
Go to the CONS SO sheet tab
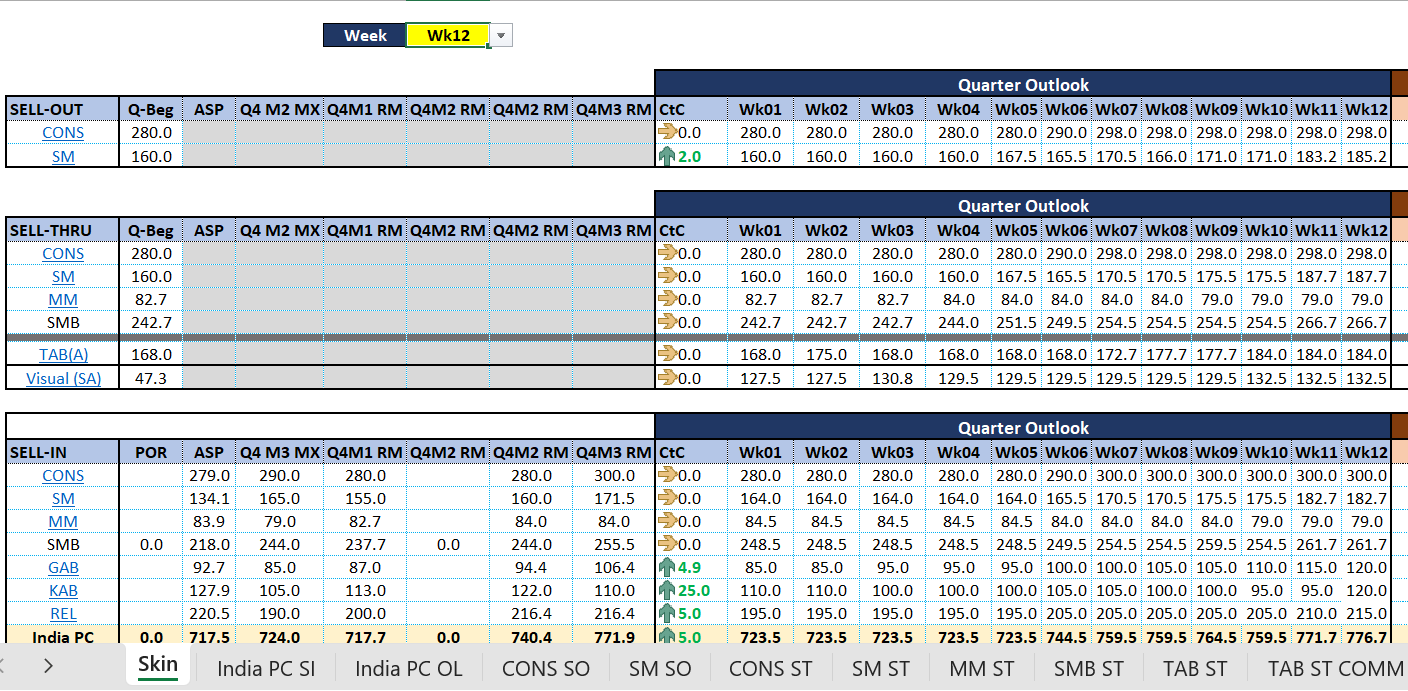tap(545, 668)
